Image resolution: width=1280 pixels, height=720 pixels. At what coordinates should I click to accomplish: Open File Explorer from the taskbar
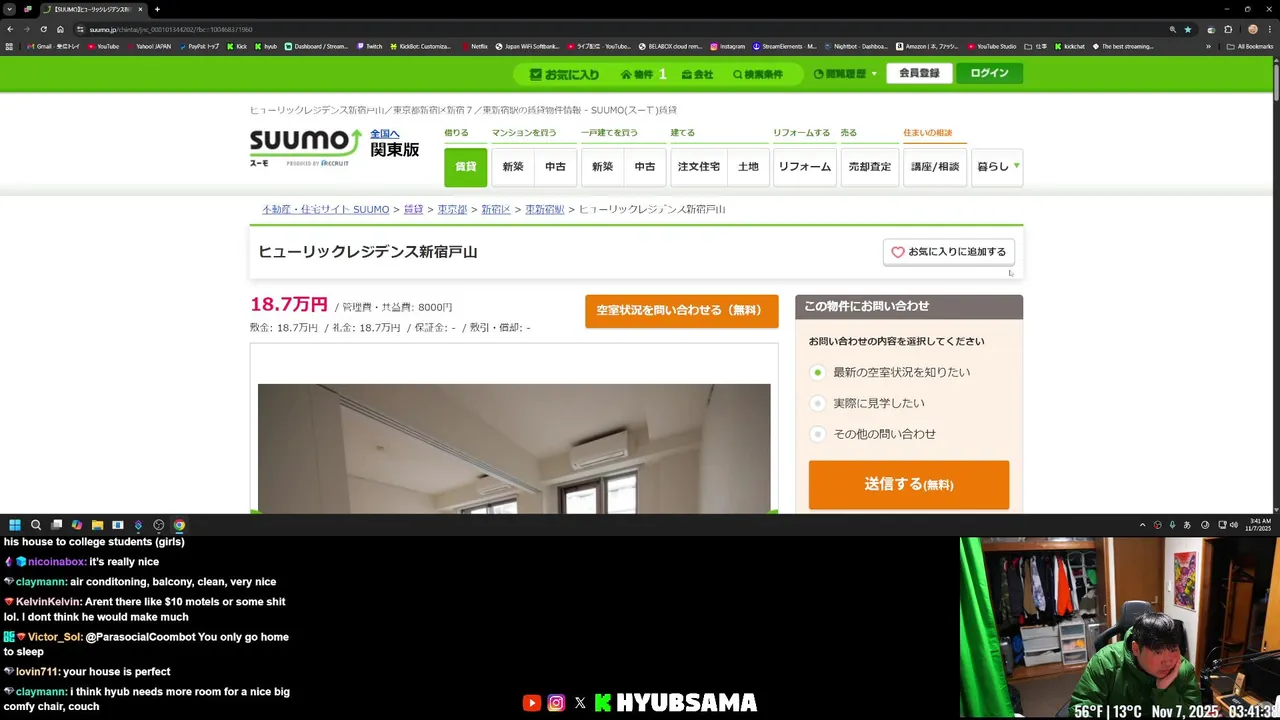coord(97,525)
